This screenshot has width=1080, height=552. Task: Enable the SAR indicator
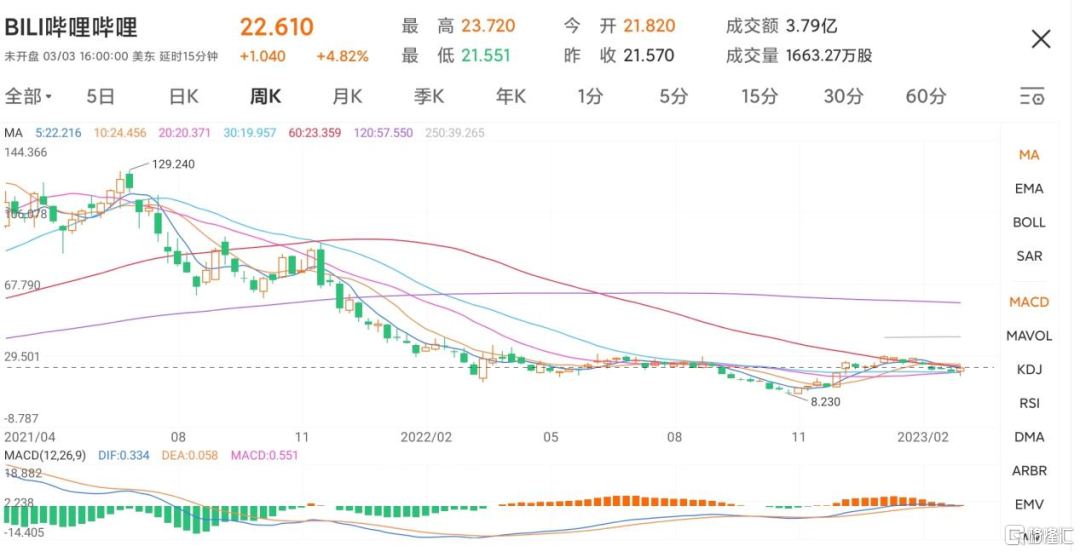click(1029, 256)
